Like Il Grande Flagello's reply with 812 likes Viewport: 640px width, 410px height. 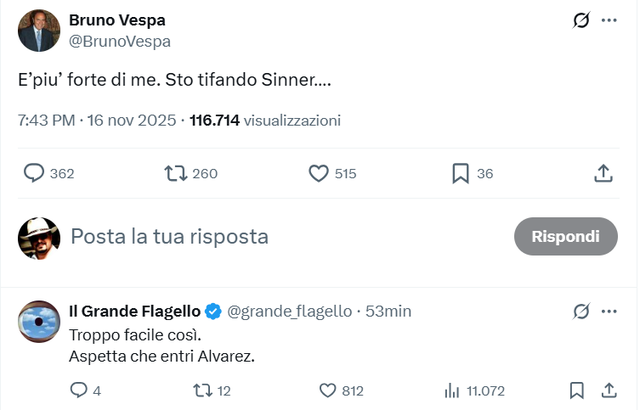tap(327, 391)
